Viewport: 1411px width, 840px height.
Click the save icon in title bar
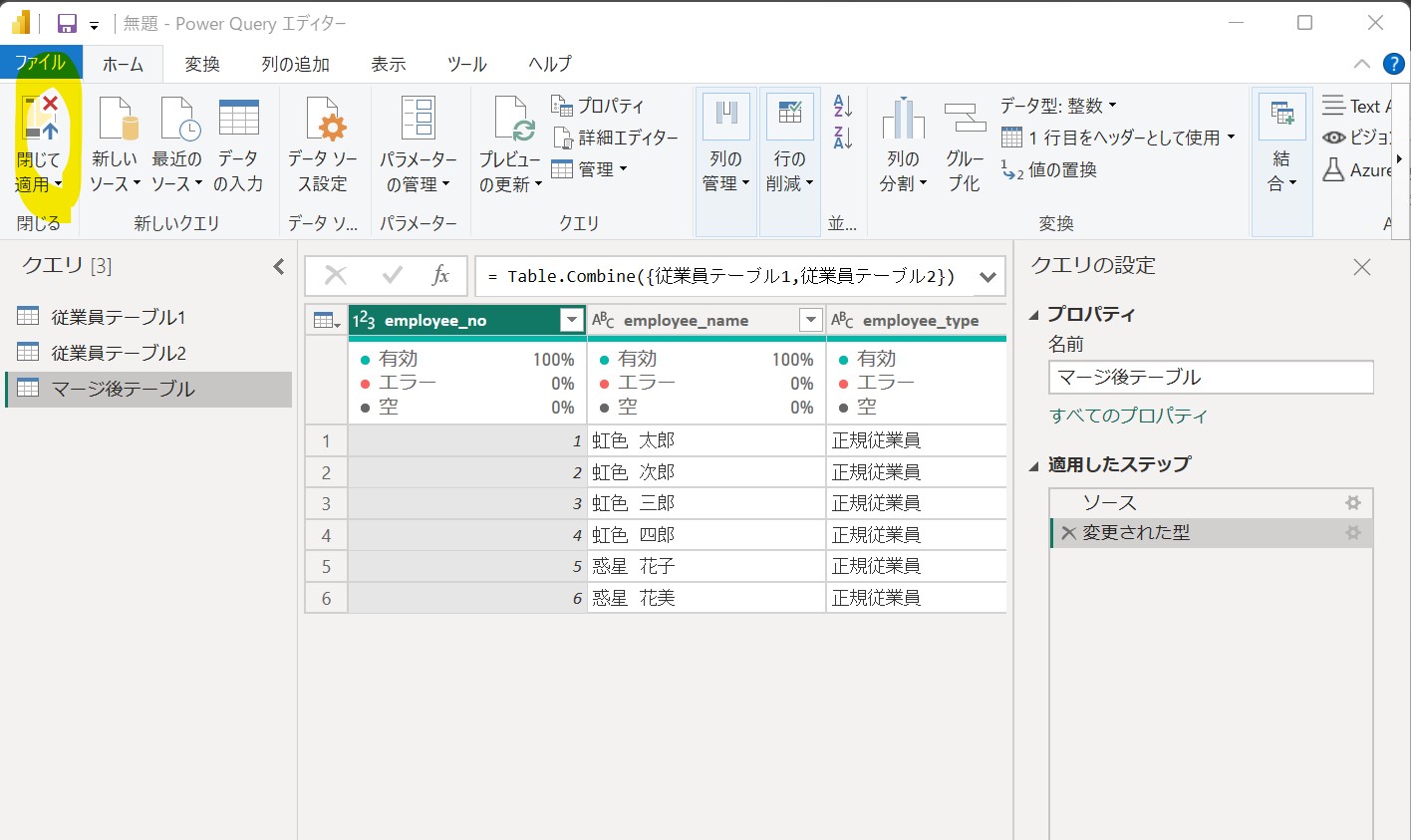pos(67,24)
